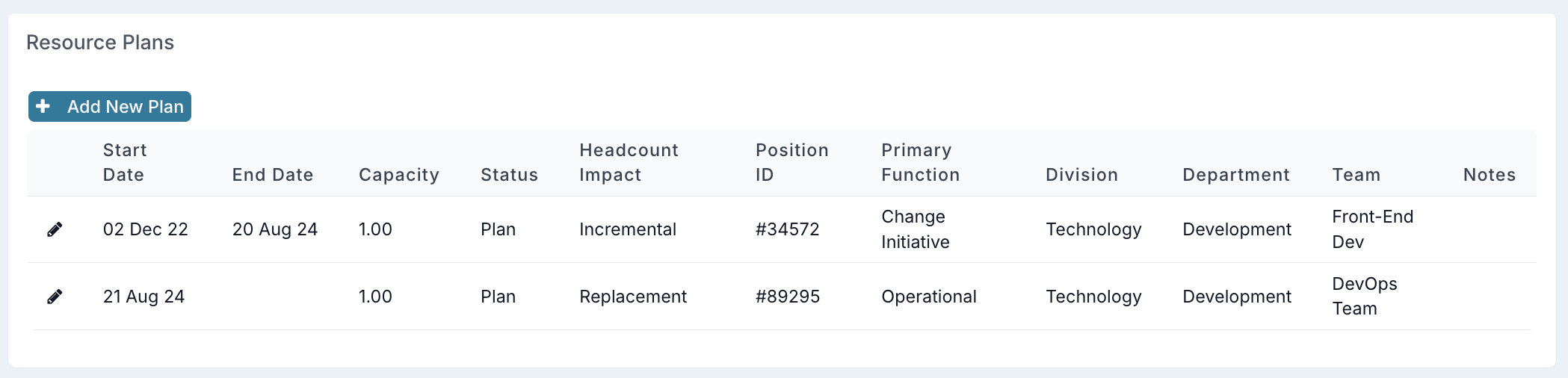
Task: Select the Start Date column header
Action: [x=125, y=162]
